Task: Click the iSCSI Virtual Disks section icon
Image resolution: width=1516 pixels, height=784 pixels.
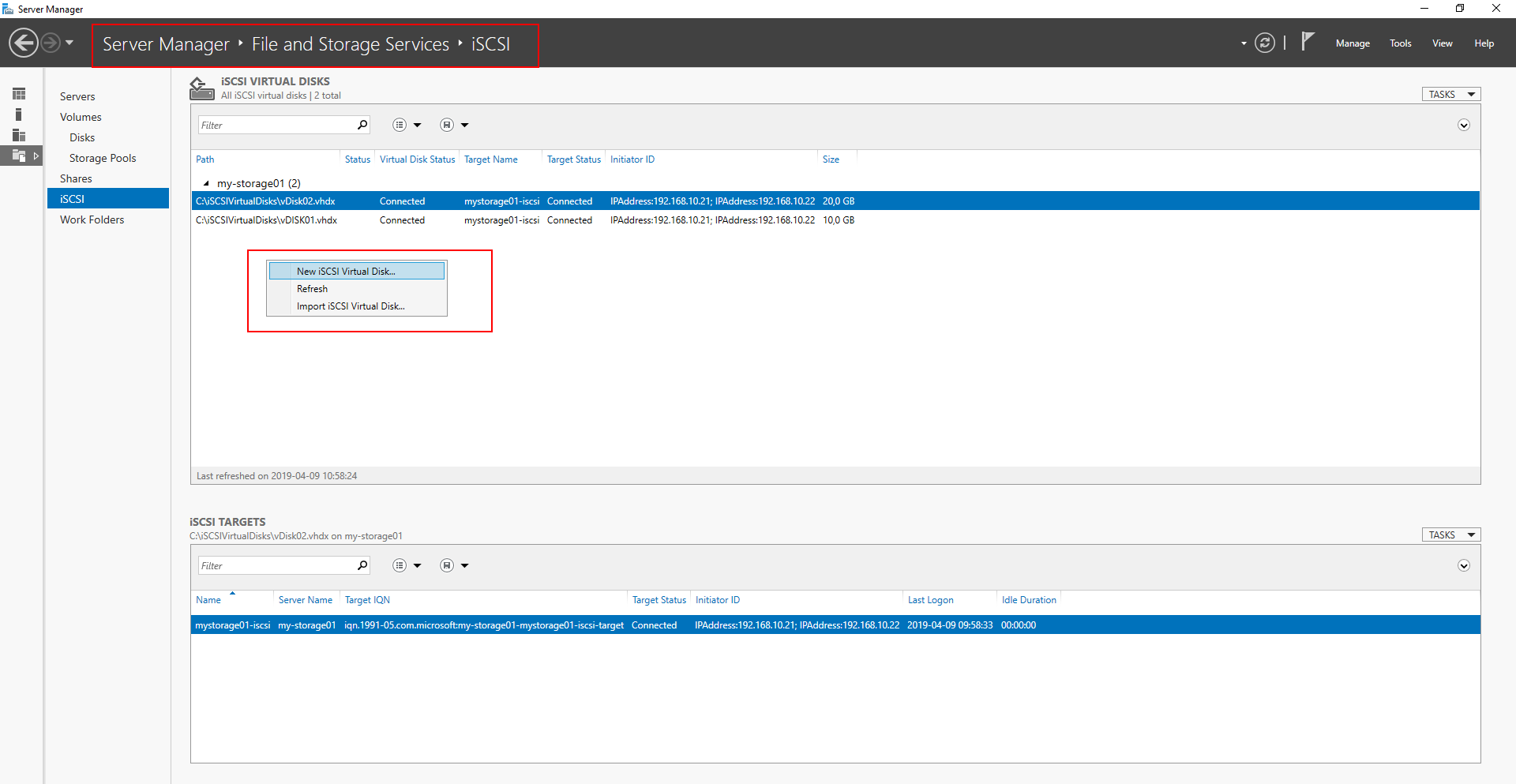Action: click(x=201, y=88)
